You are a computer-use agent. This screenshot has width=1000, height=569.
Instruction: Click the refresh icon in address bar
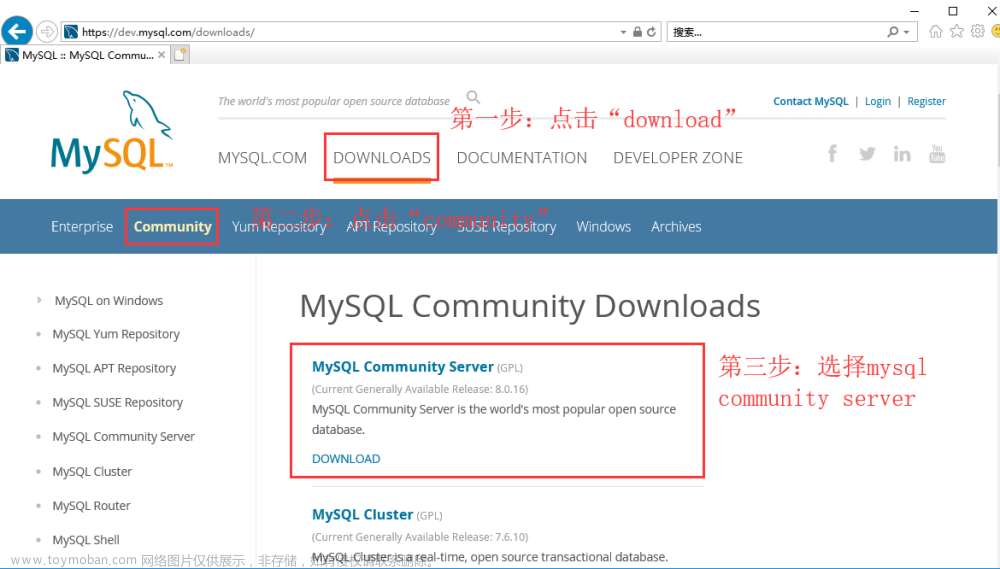click(651, 32)
